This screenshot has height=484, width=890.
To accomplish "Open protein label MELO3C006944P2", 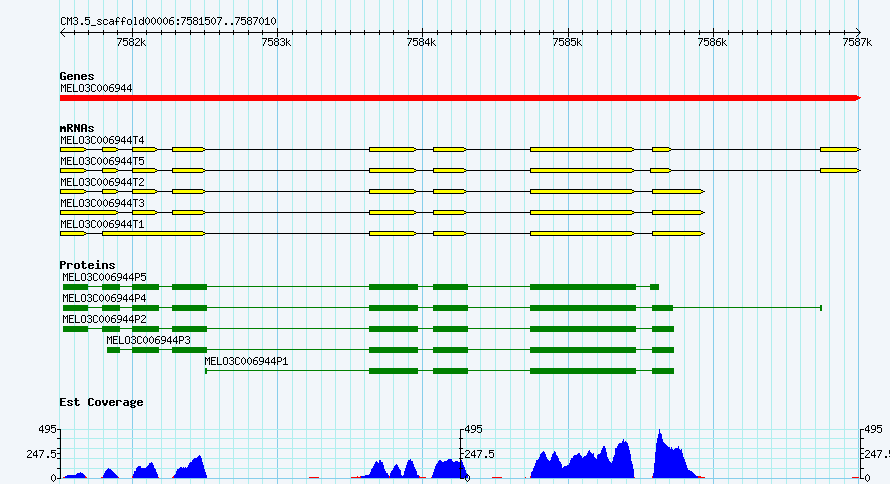I will click(x=104, y=319).
